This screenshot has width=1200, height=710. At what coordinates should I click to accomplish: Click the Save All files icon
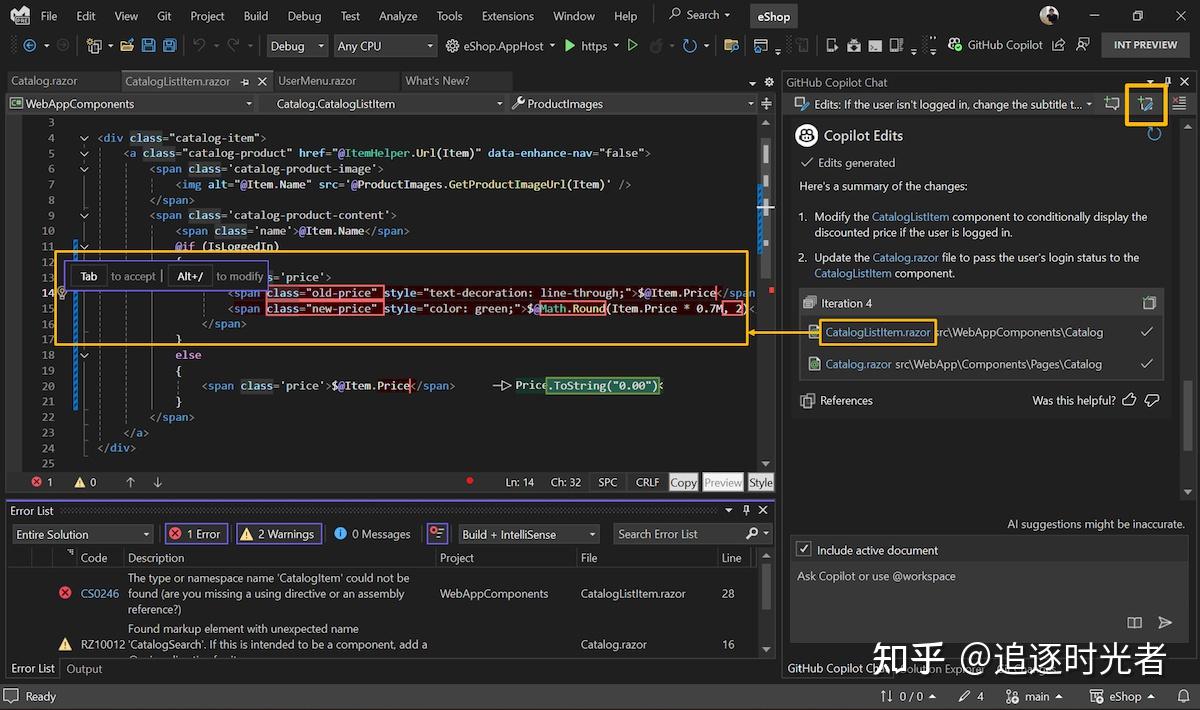click(168, 44)
